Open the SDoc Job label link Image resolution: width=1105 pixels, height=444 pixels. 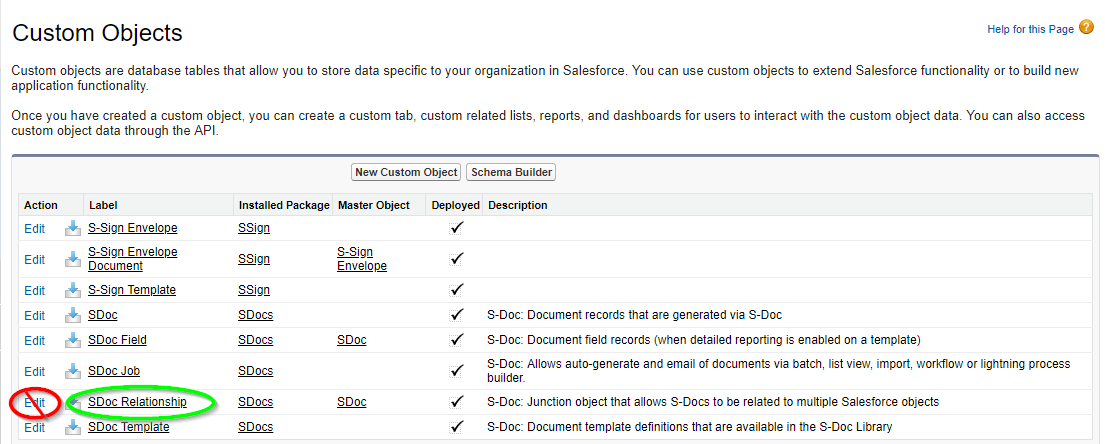114,370
